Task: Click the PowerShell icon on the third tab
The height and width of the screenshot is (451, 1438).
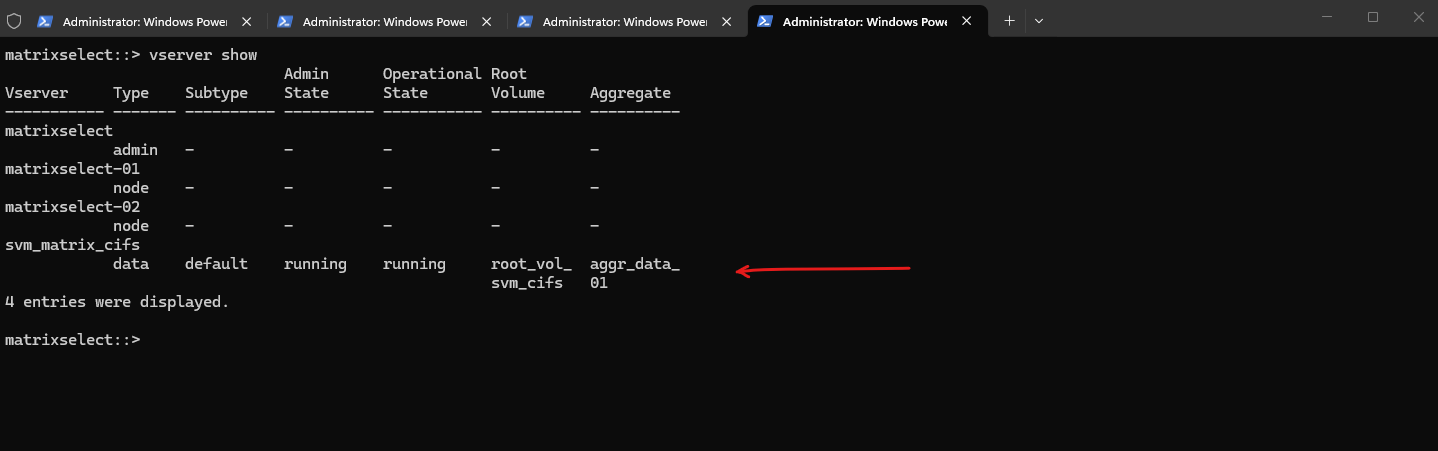Action: click(x=525, y=21)
